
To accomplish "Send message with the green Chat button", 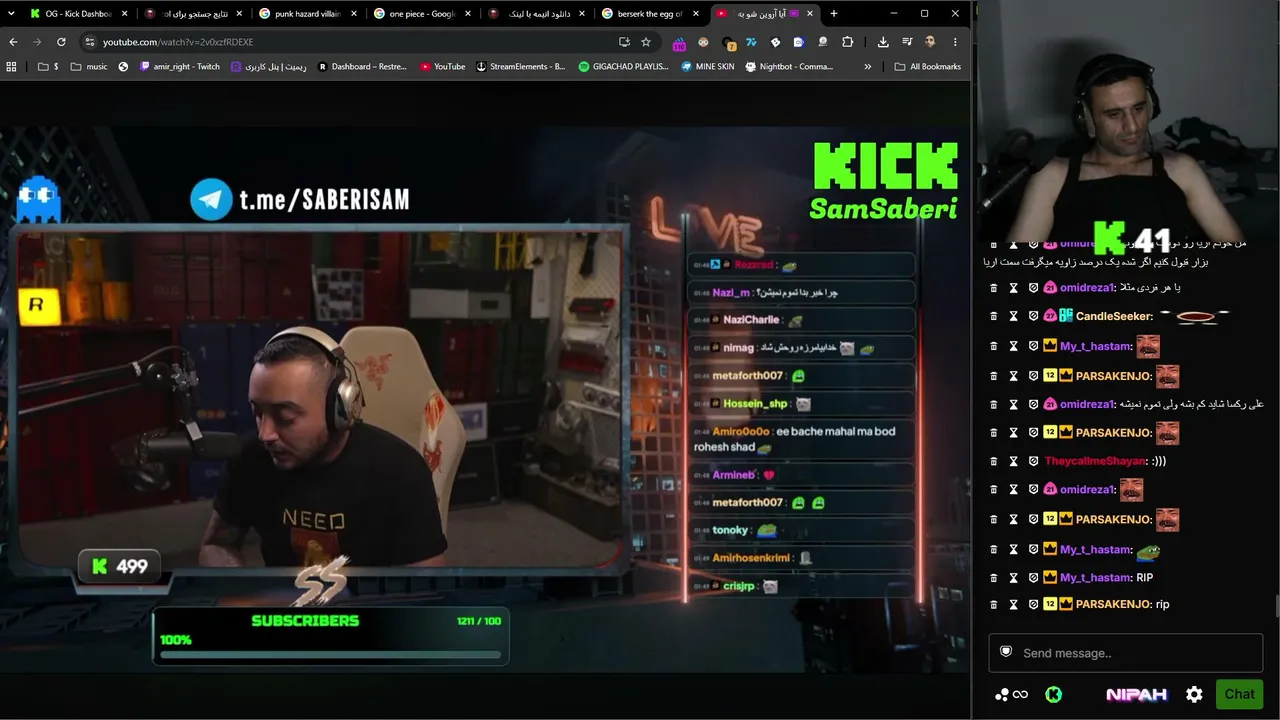I will pyautogui.click(x=1239, y=694).
